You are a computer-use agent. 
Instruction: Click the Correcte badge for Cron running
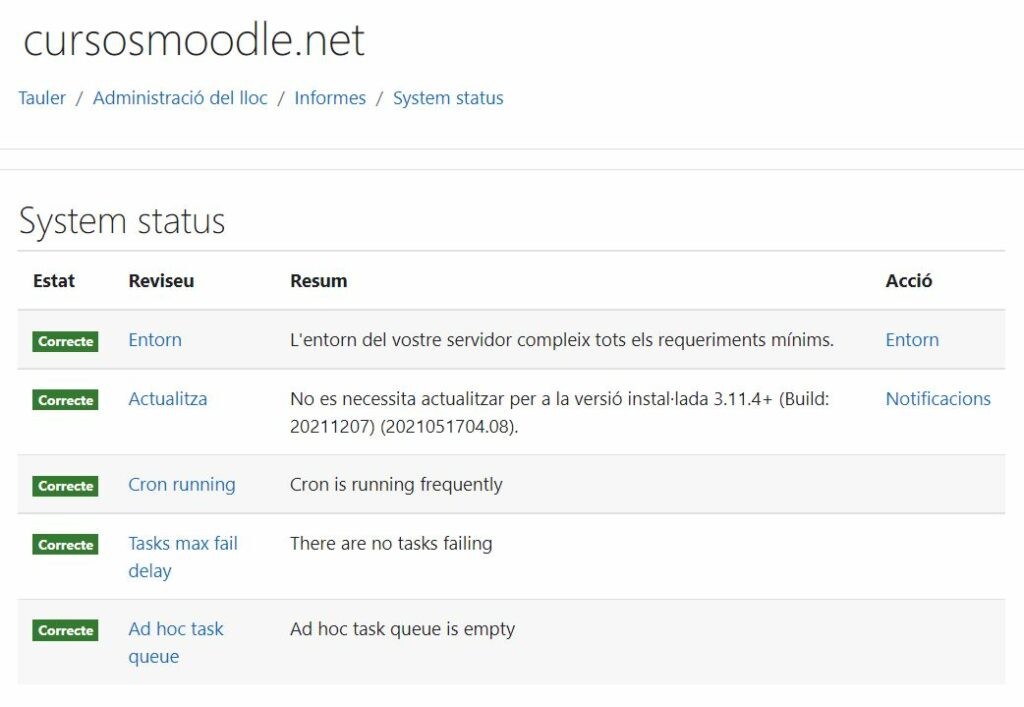[x=65, y=485]
